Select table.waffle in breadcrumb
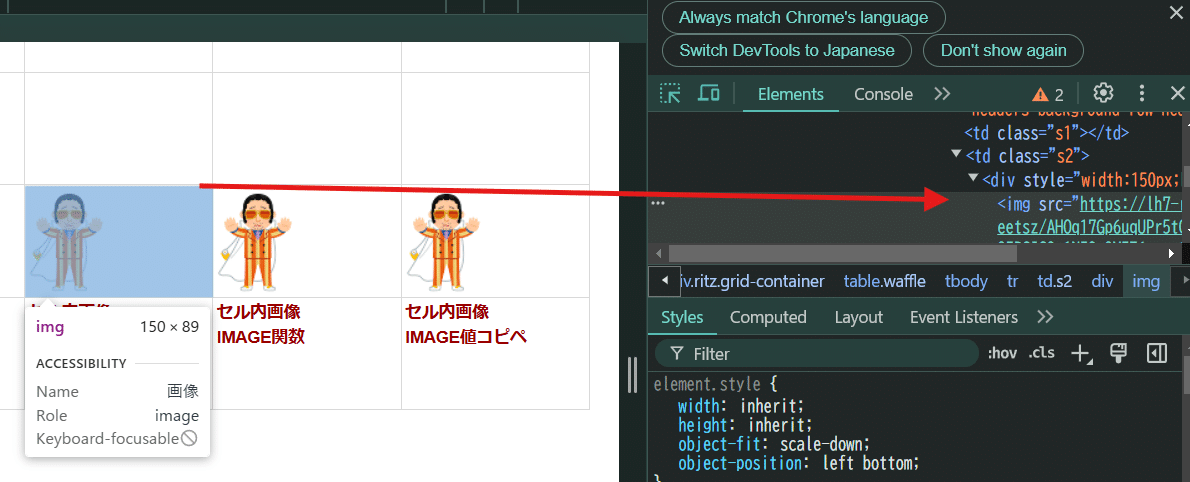 885,282
